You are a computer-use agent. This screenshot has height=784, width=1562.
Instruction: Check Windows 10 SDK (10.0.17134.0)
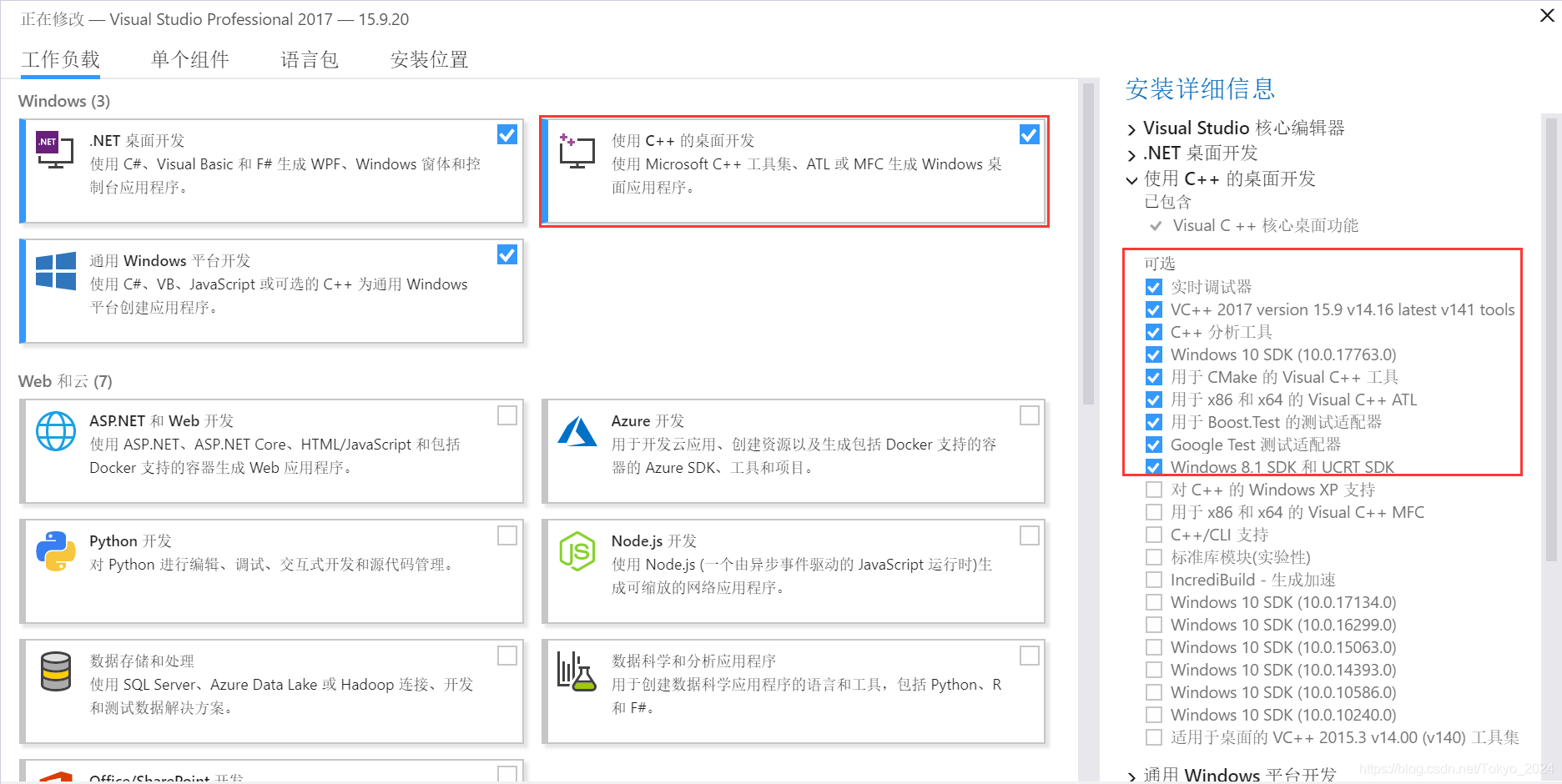[x=1154, y=602]
